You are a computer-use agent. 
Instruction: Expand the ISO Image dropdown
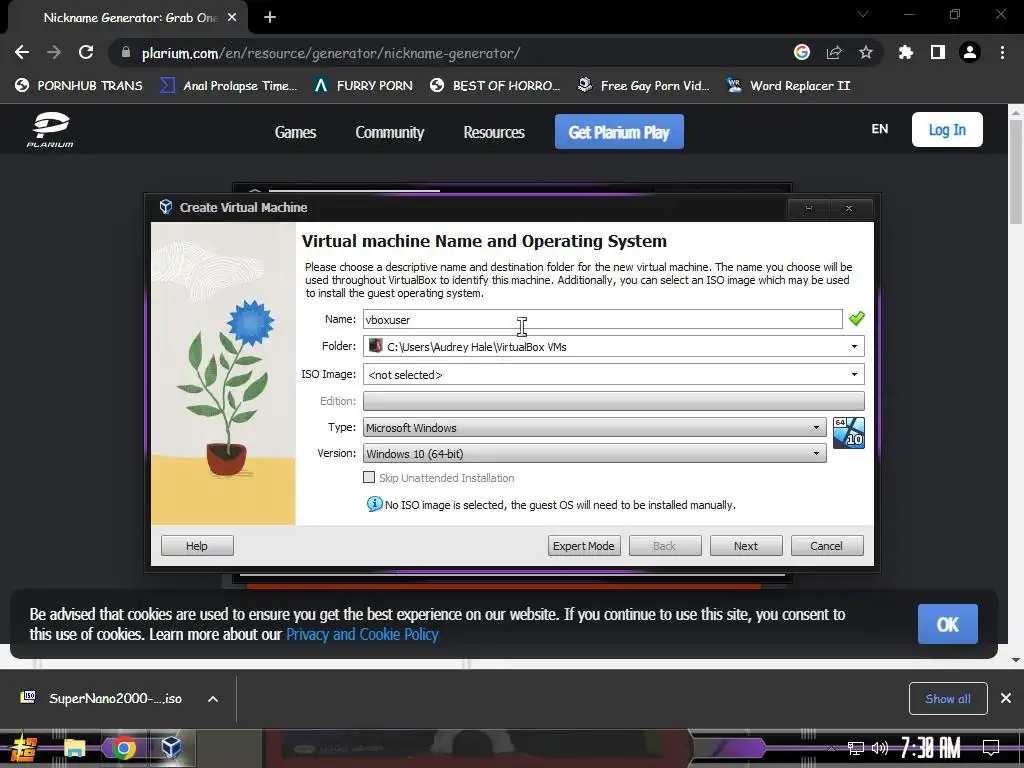click(854, 374)
